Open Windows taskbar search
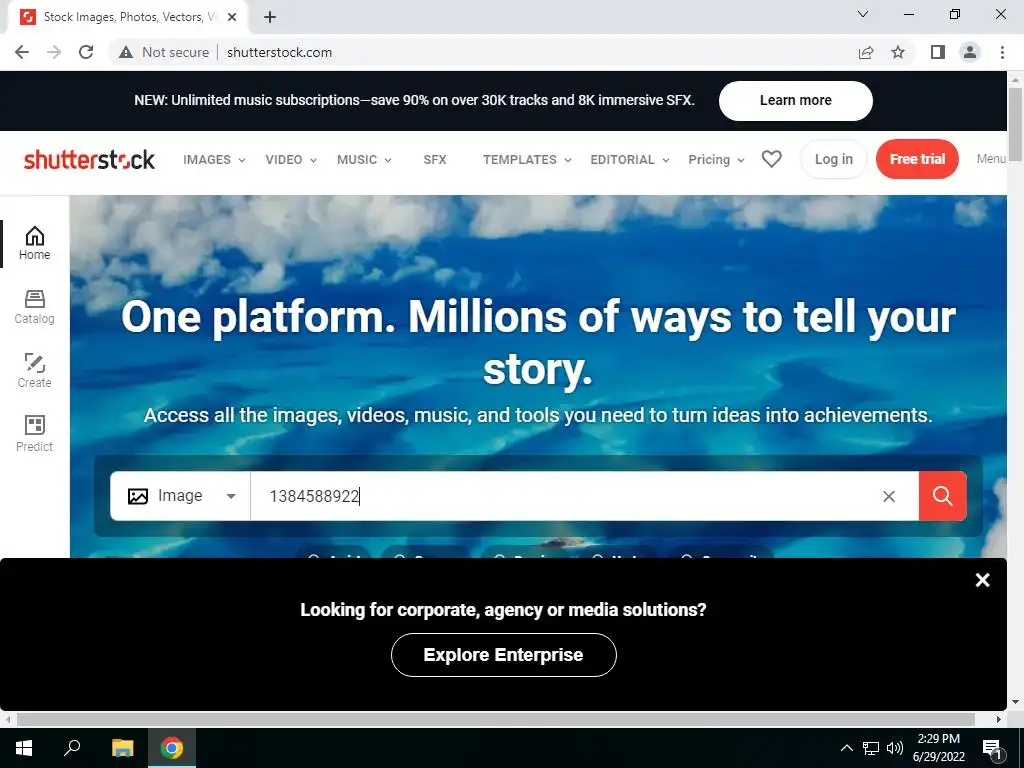Image resolution: width=1024 pixels, height=768 pixels. (x=72, y=748)
